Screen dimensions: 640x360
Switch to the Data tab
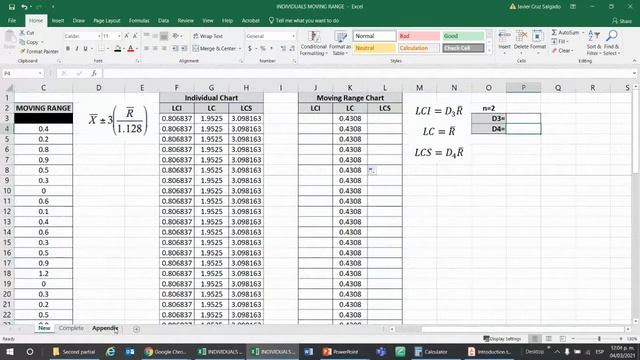point(163,20)
